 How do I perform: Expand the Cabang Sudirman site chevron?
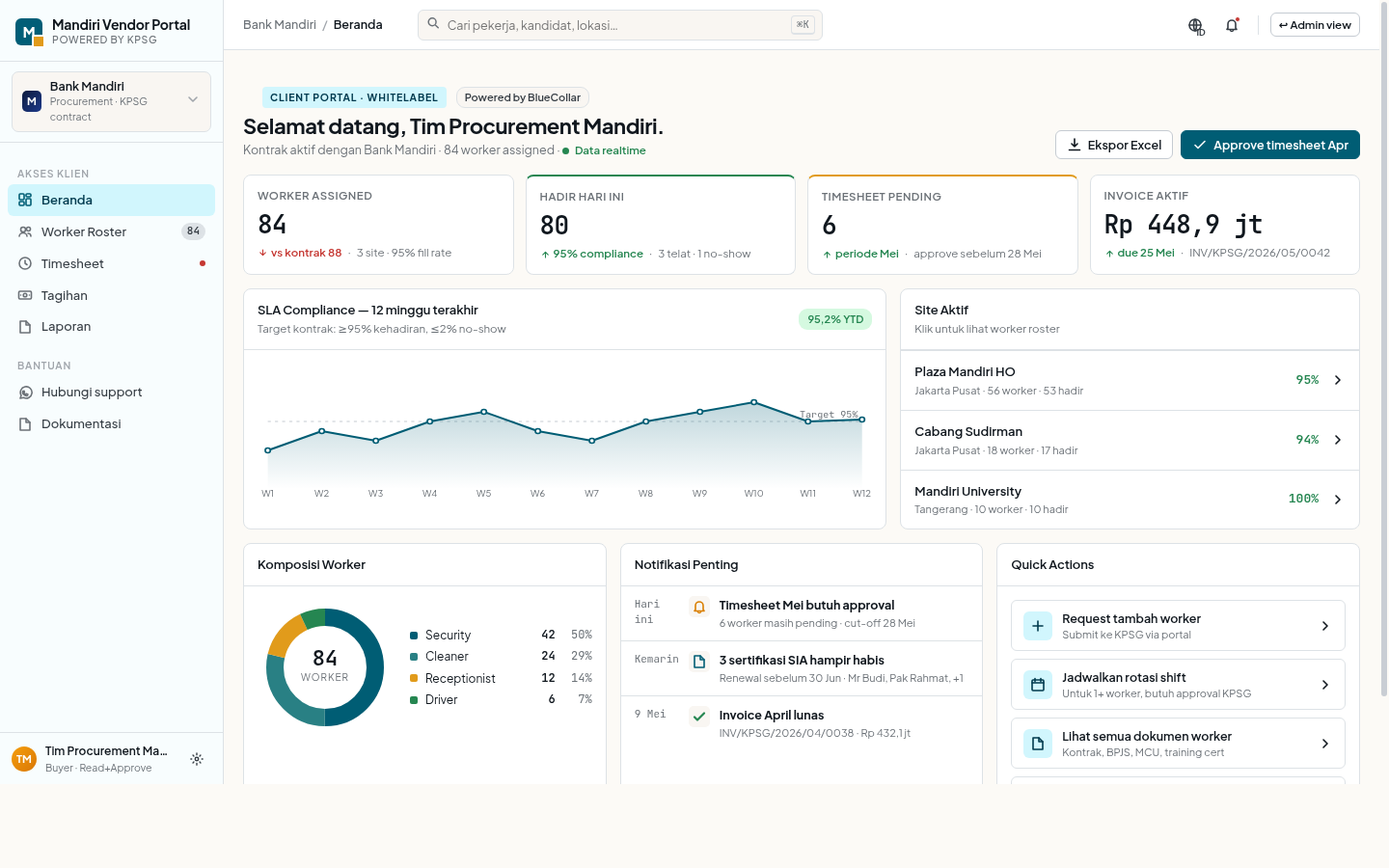coord(1338,440)
